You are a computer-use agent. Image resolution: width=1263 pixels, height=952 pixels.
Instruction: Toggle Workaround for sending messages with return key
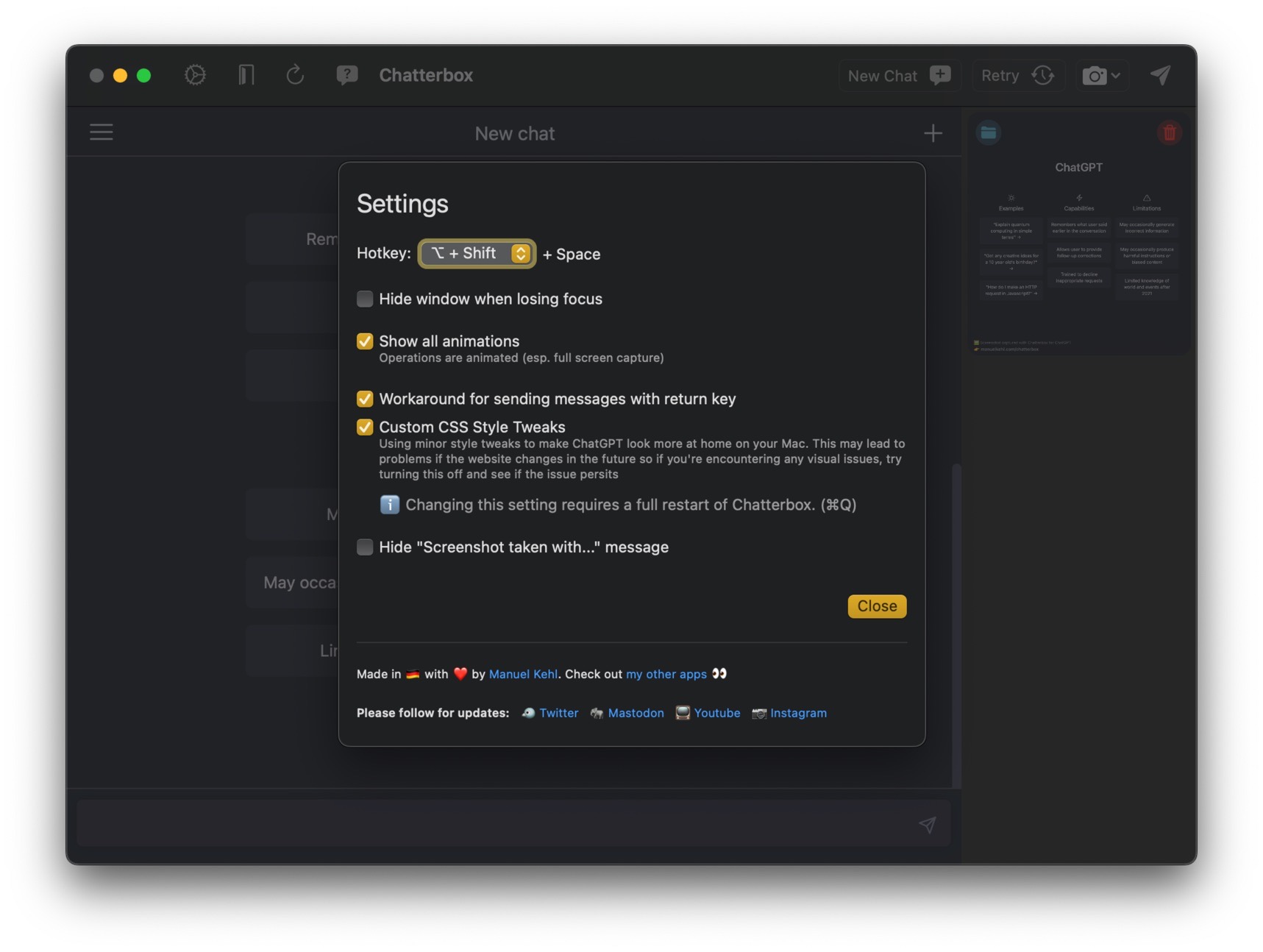(365, 399)
